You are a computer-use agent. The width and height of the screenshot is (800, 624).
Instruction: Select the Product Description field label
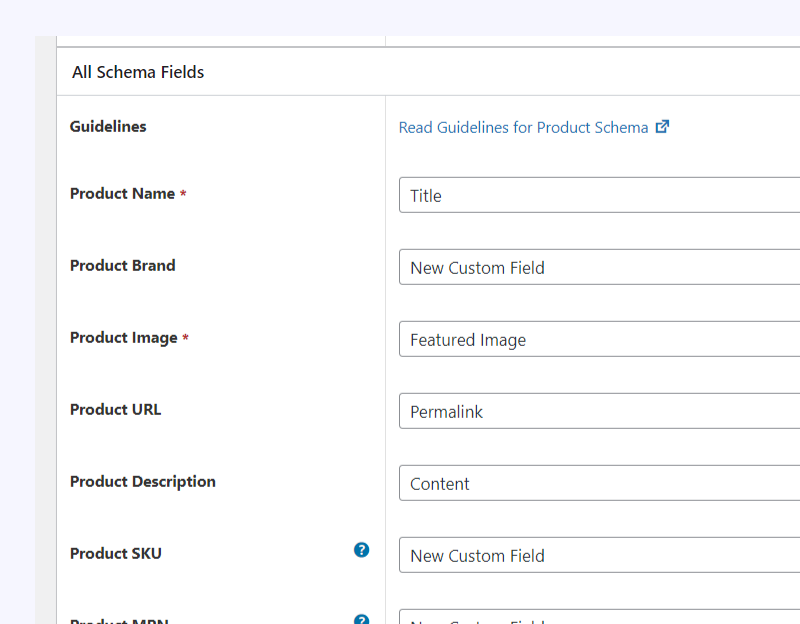pos(142,482)
